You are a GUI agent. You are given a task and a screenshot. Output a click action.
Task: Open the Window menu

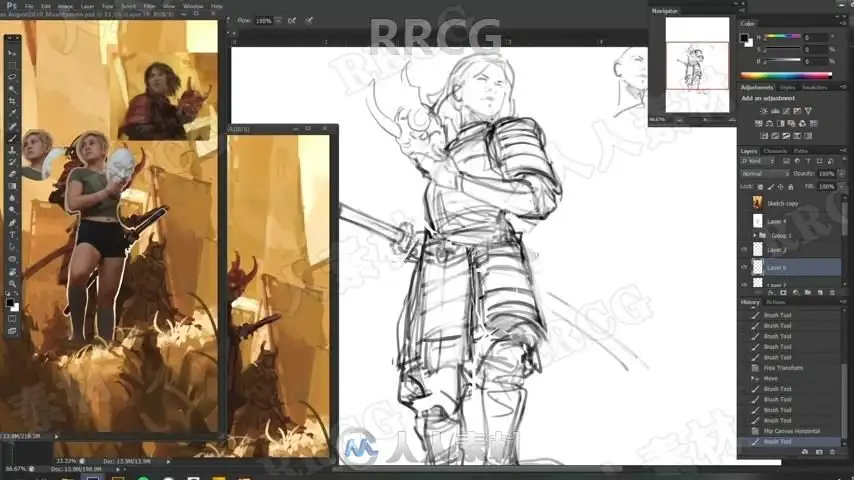coord(193,6)
